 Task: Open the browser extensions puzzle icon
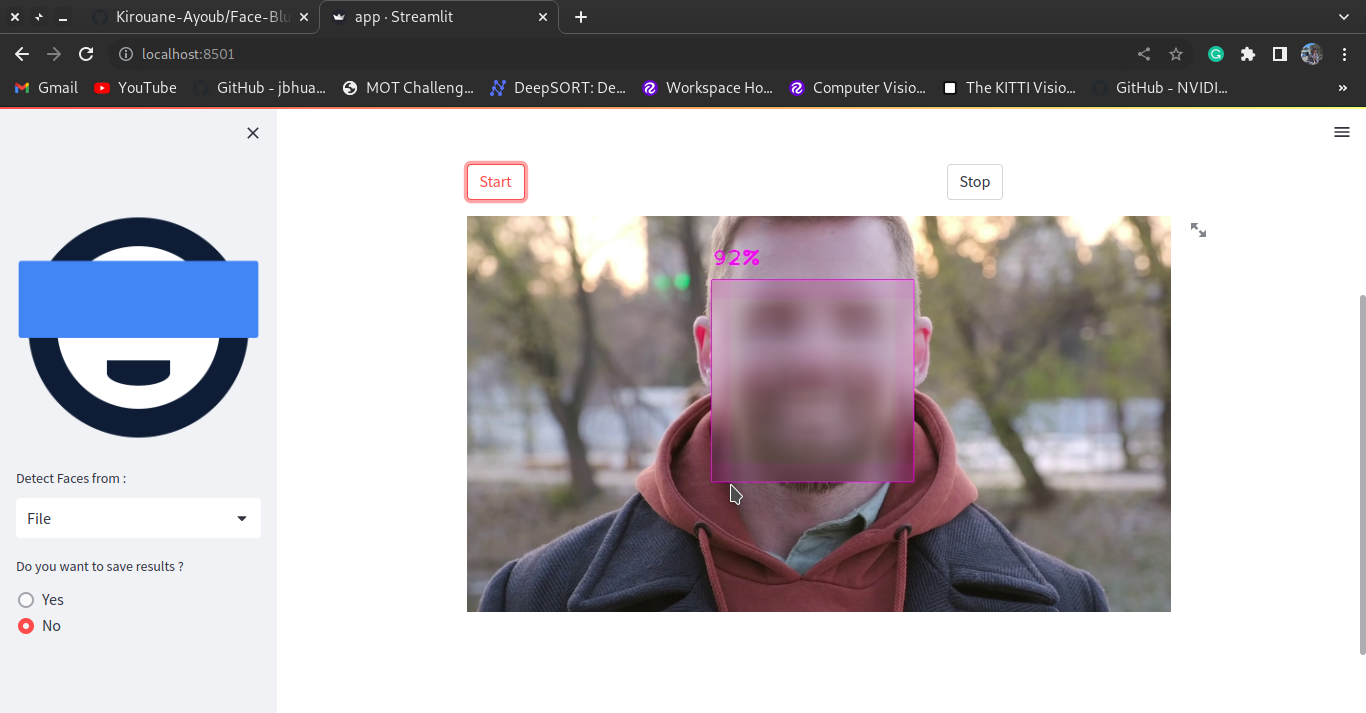pos(1247,54)
